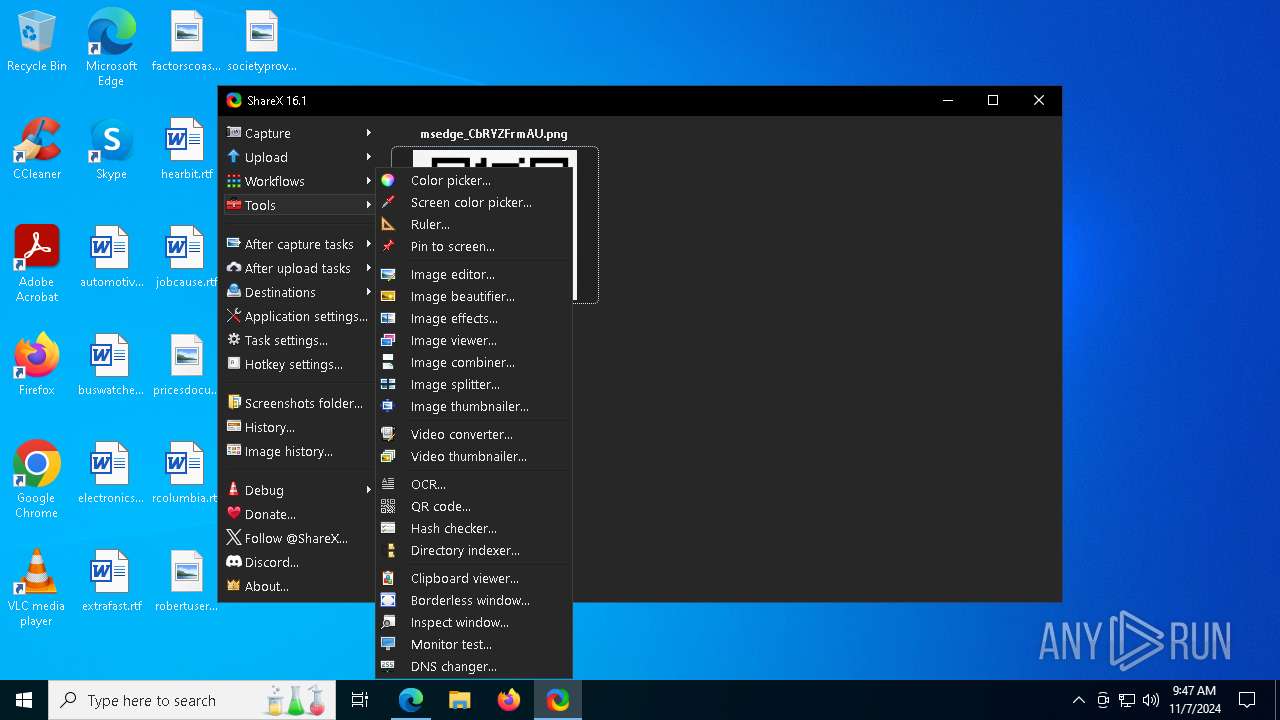Open the Image viewer icon
1280x720 pixels.
coord(388,340)
